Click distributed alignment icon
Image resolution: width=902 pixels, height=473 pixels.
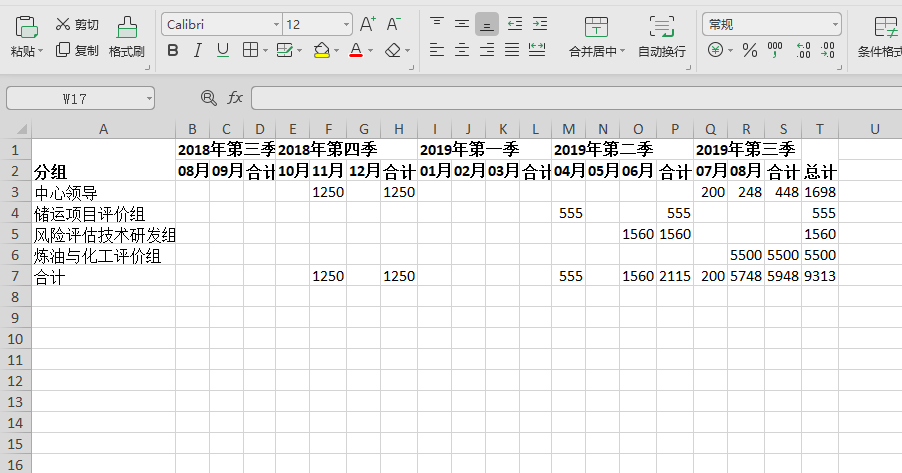click(537, 50)
